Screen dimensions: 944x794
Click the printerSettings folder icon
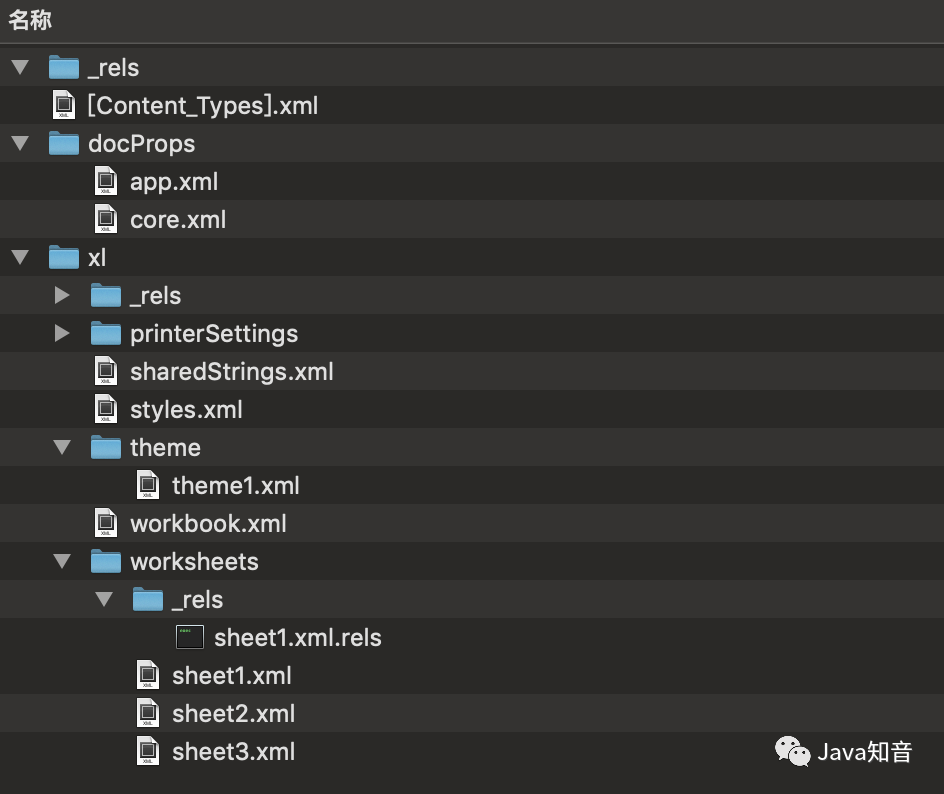106,334
